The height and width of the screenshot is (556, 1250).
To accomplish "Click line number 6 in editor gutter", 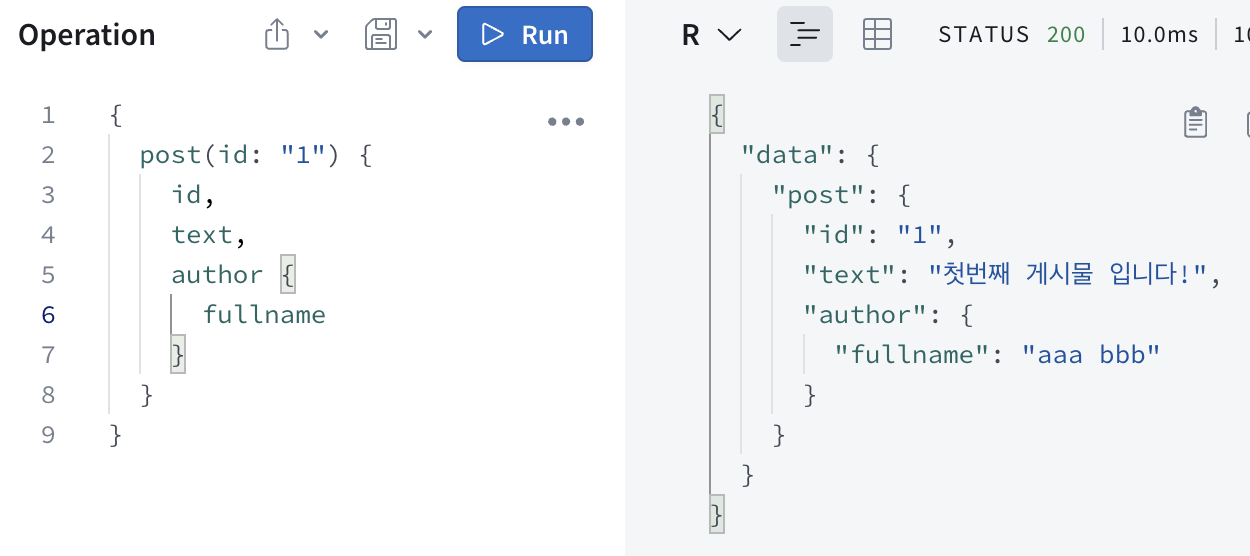I will pyautogui.click(x=48, y=315).
